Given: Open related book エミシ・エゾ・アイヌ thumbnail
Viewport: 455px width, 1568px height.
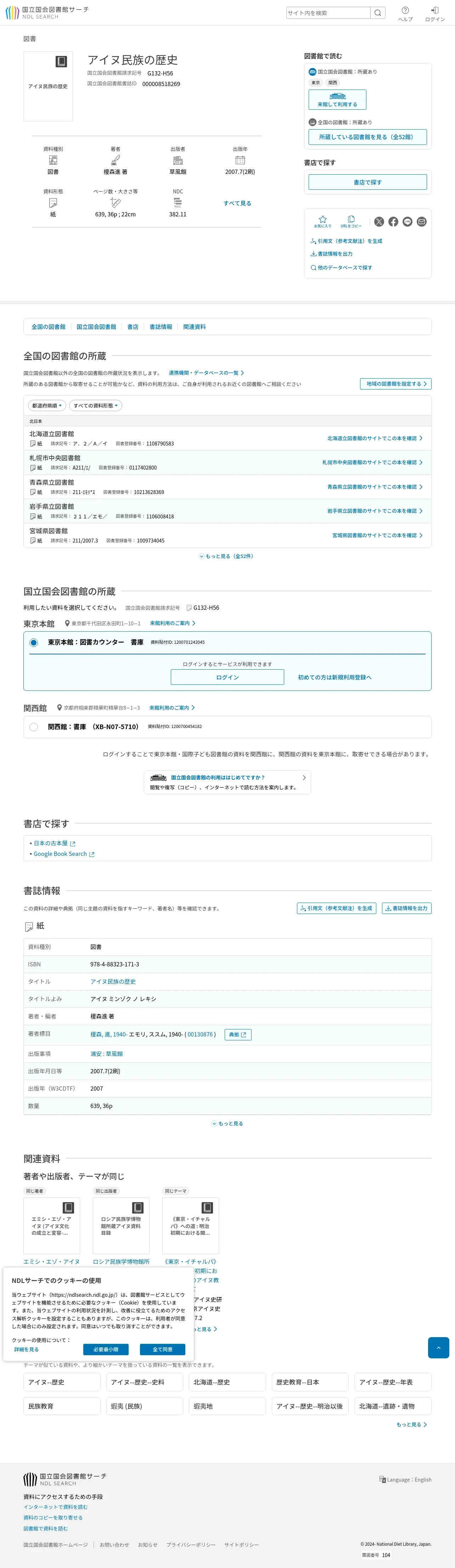Looking at the screenshot, I should (x=52, y=1227).
